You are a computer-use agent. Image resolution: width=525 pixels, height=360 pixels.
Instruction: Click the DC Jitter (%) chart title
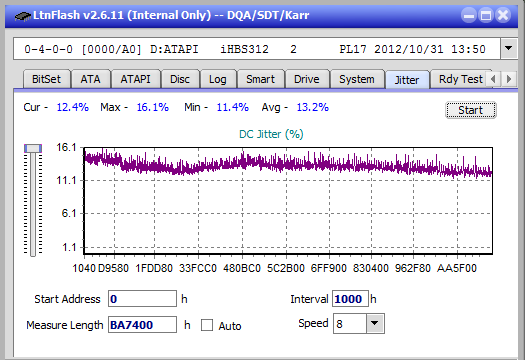(x=271, y=134)
